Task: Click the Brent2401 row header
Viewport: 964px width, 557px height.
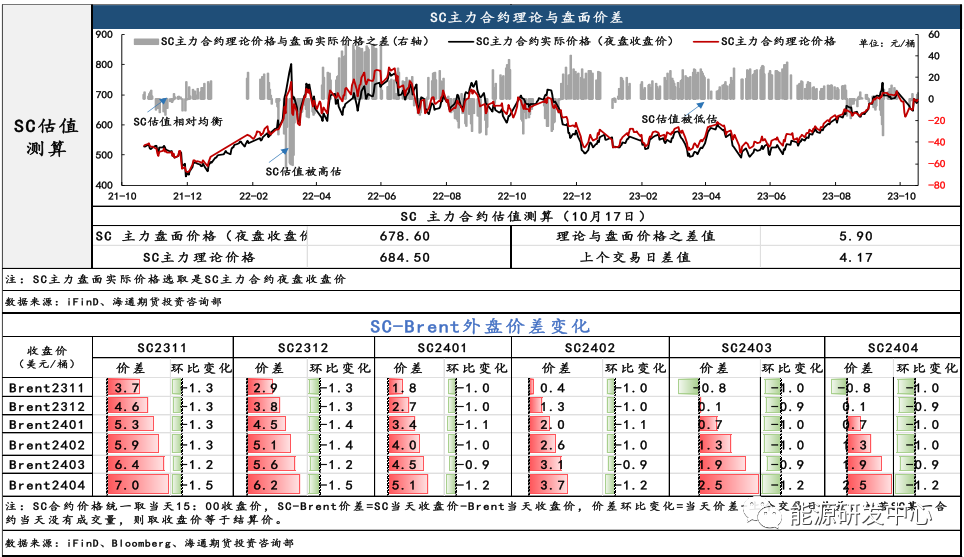Action: pos(47,425)
